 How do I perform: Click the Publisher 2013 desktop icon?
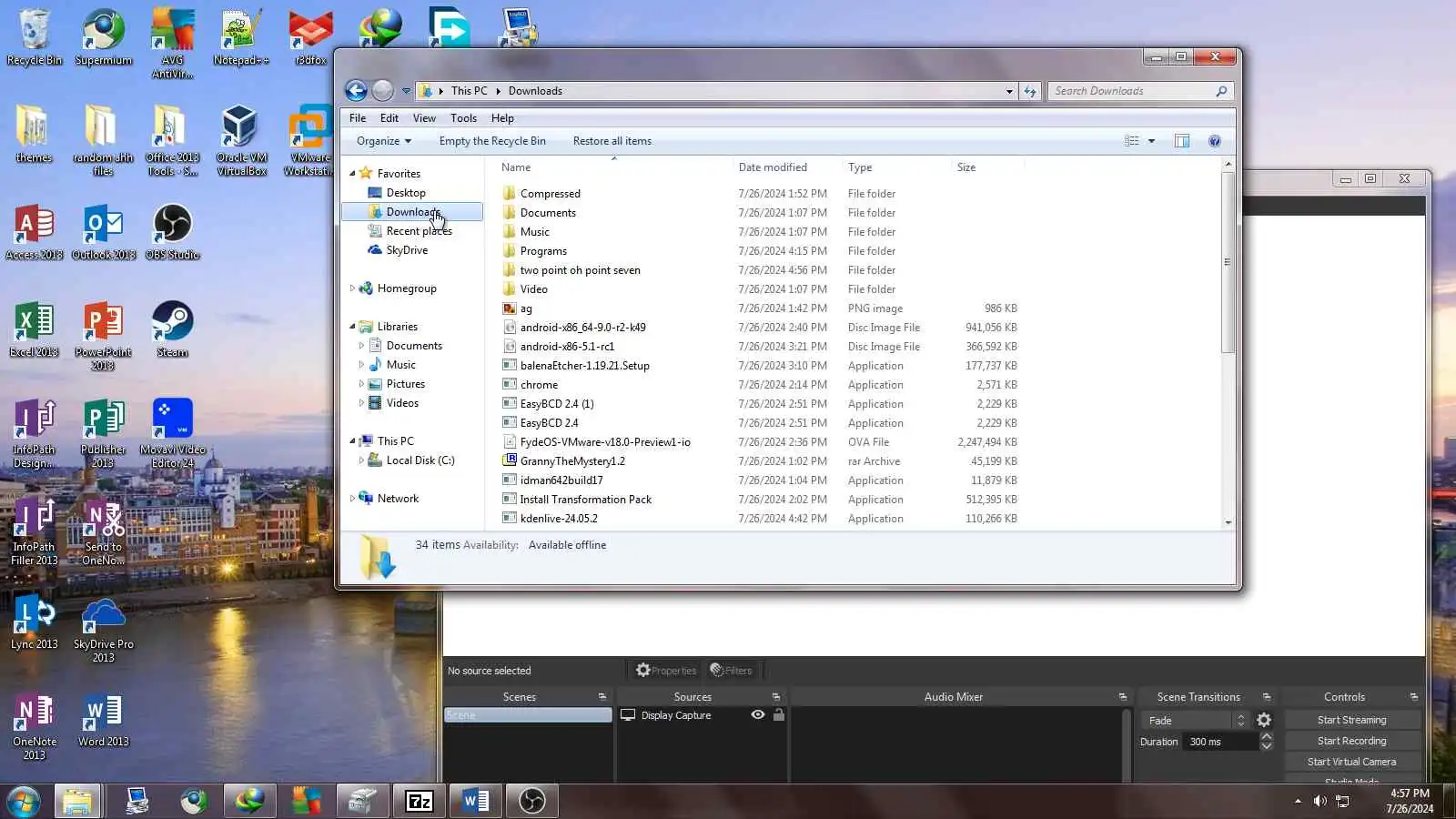[104, 433]
